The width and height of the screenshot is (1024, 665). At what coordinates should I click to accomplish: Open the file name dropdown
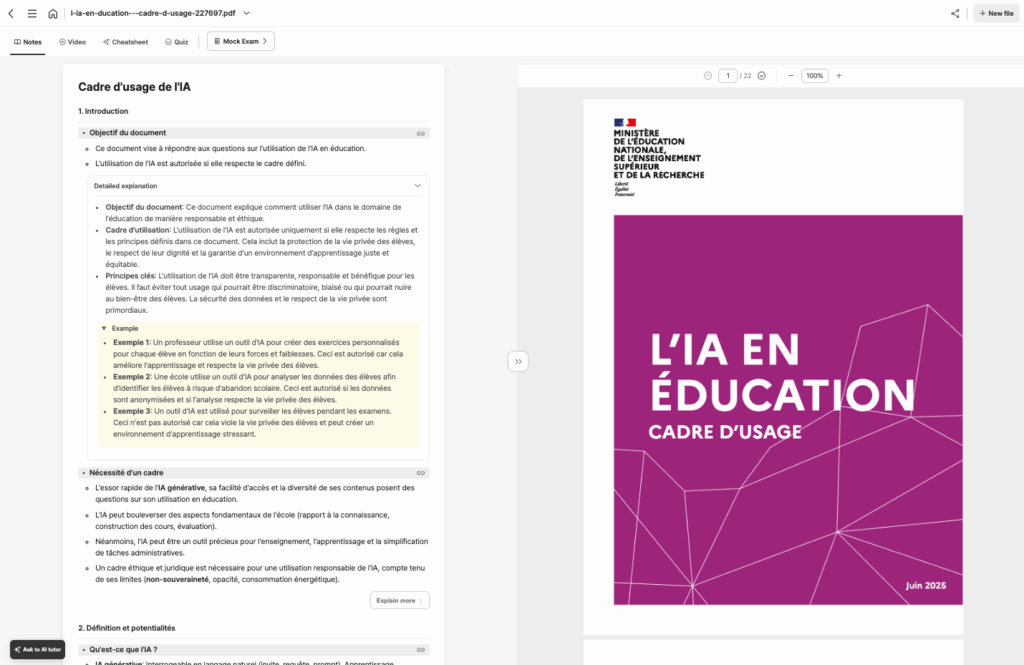click(x=247, y=13)
